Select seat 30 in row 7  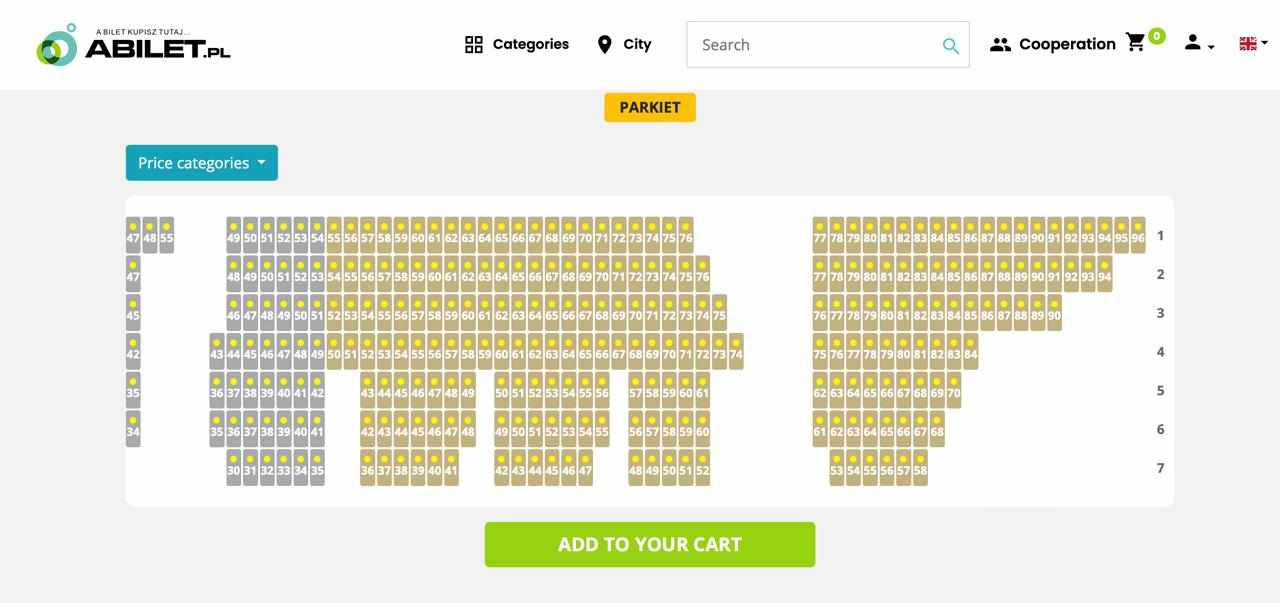pos(233,468)
